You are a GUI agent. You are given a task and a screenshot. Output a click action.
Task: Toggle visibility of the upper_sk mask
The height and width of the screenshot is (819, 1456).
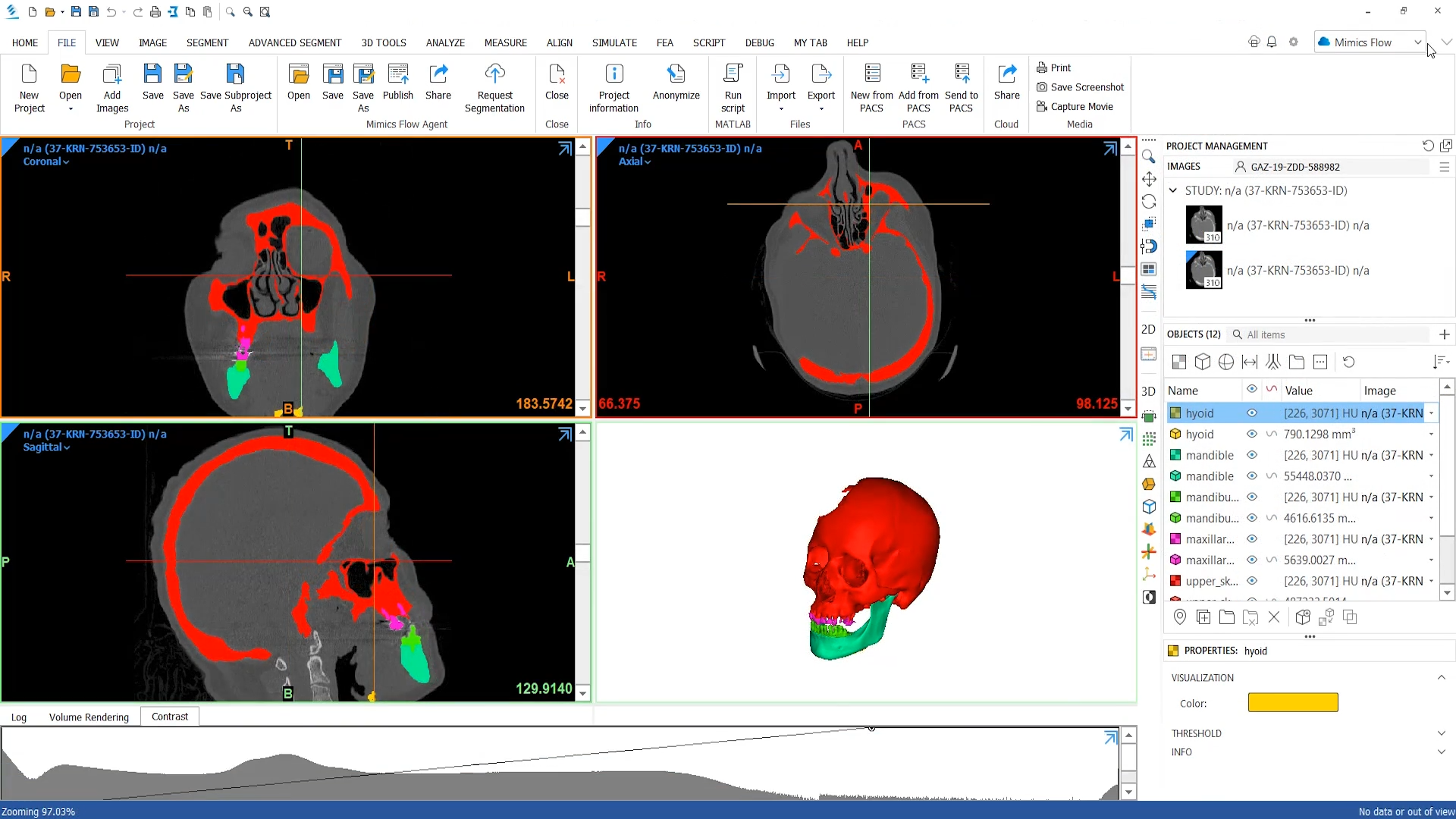(1252, 581)
